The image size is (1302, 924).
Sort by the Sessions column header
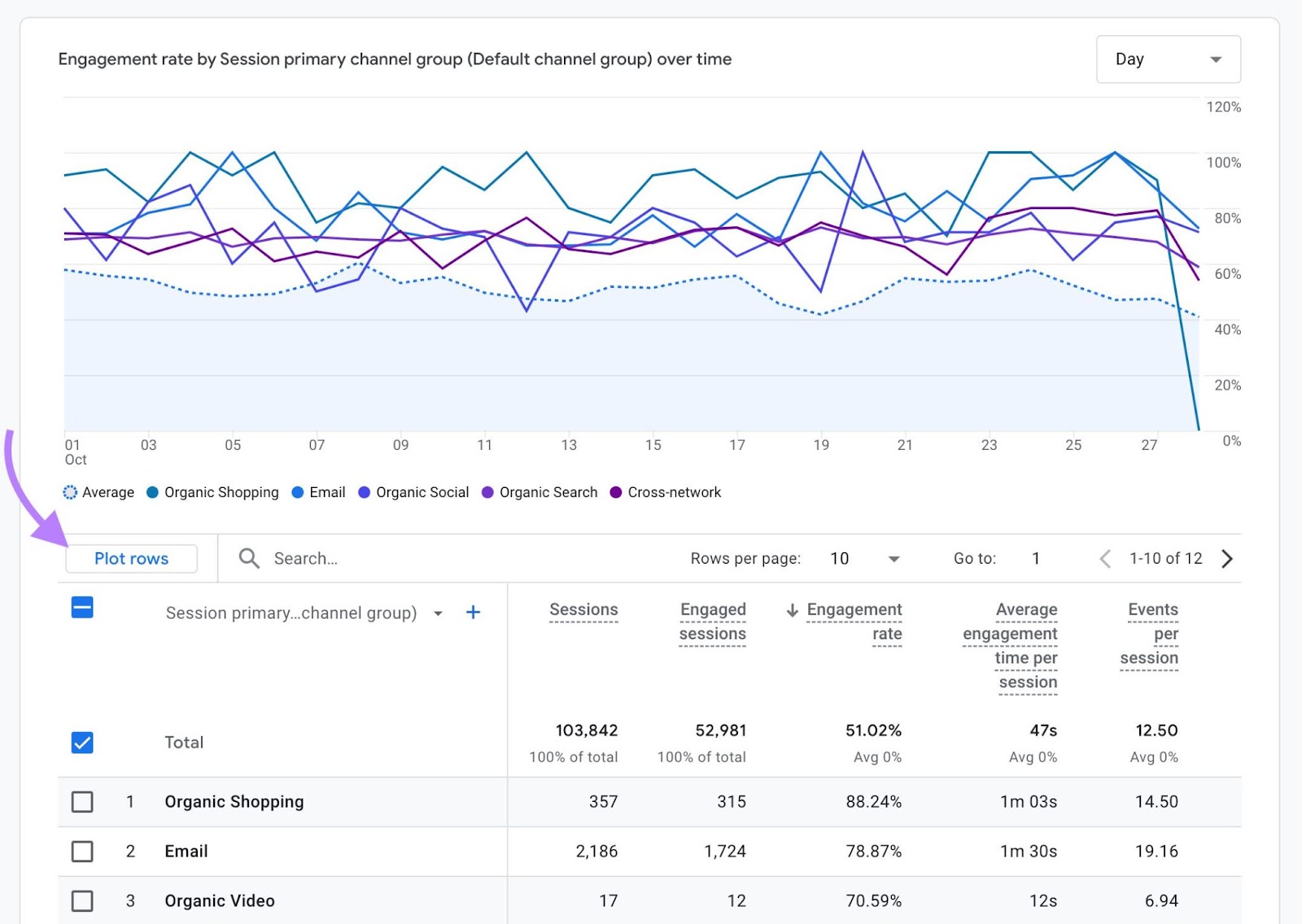pyautogui.click(x=583, y=609)
